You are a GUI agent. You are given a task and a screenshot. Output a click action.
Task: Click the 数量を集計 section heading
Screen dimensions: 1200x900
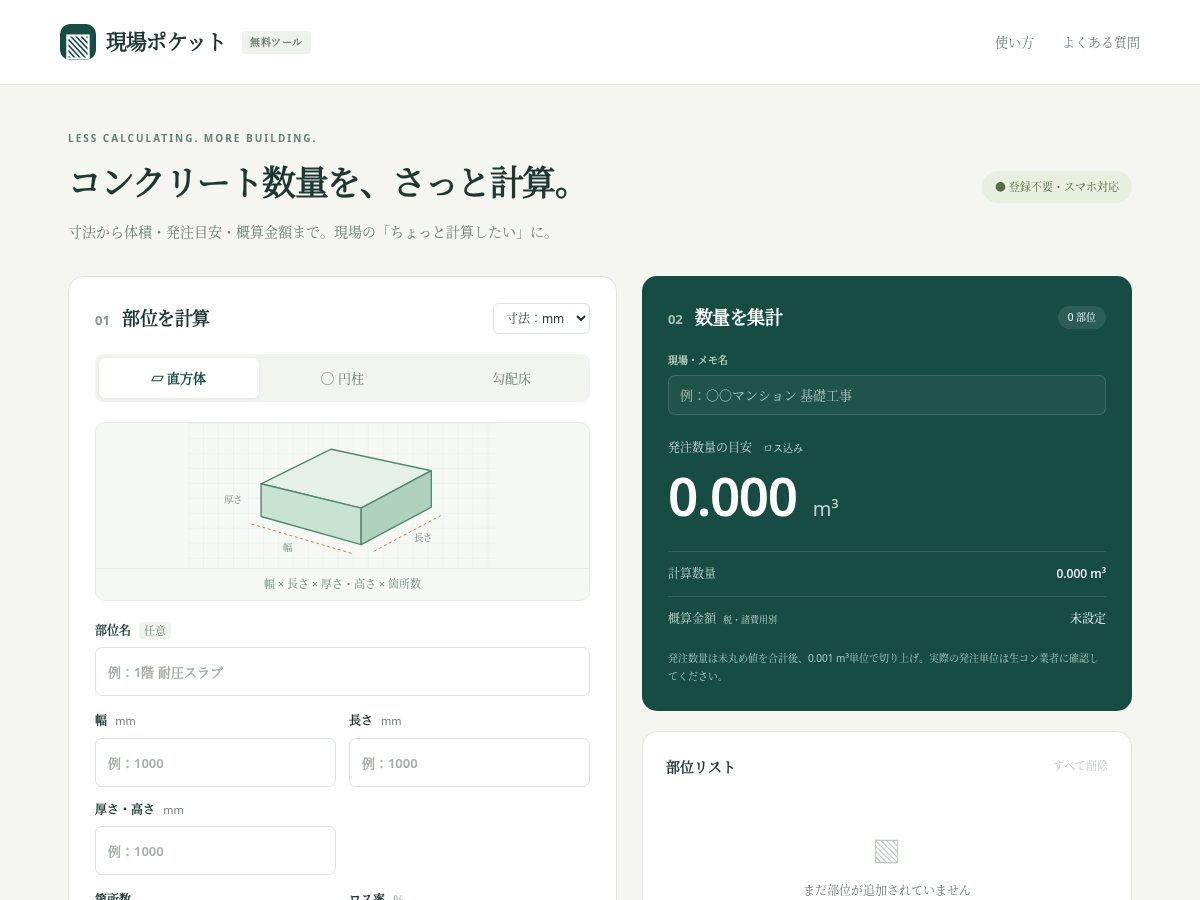739,318
